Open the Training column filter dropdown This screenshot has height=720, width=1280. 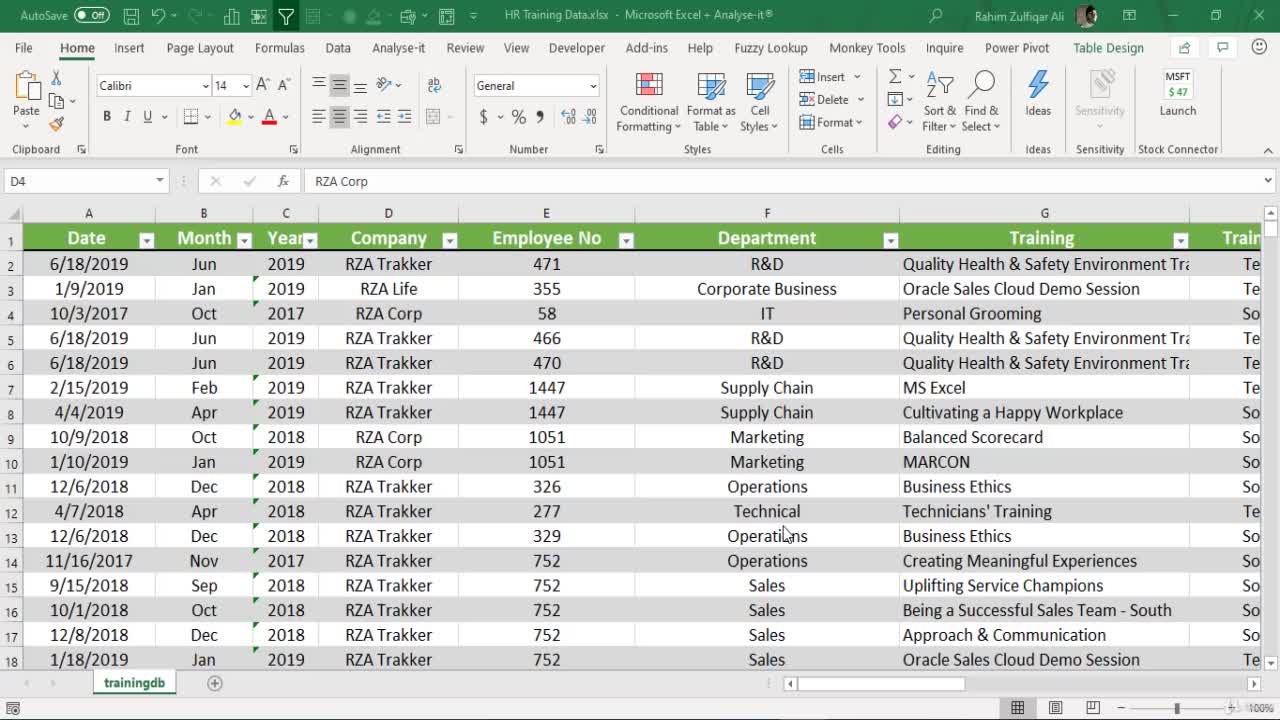[x=1180, y=241]
